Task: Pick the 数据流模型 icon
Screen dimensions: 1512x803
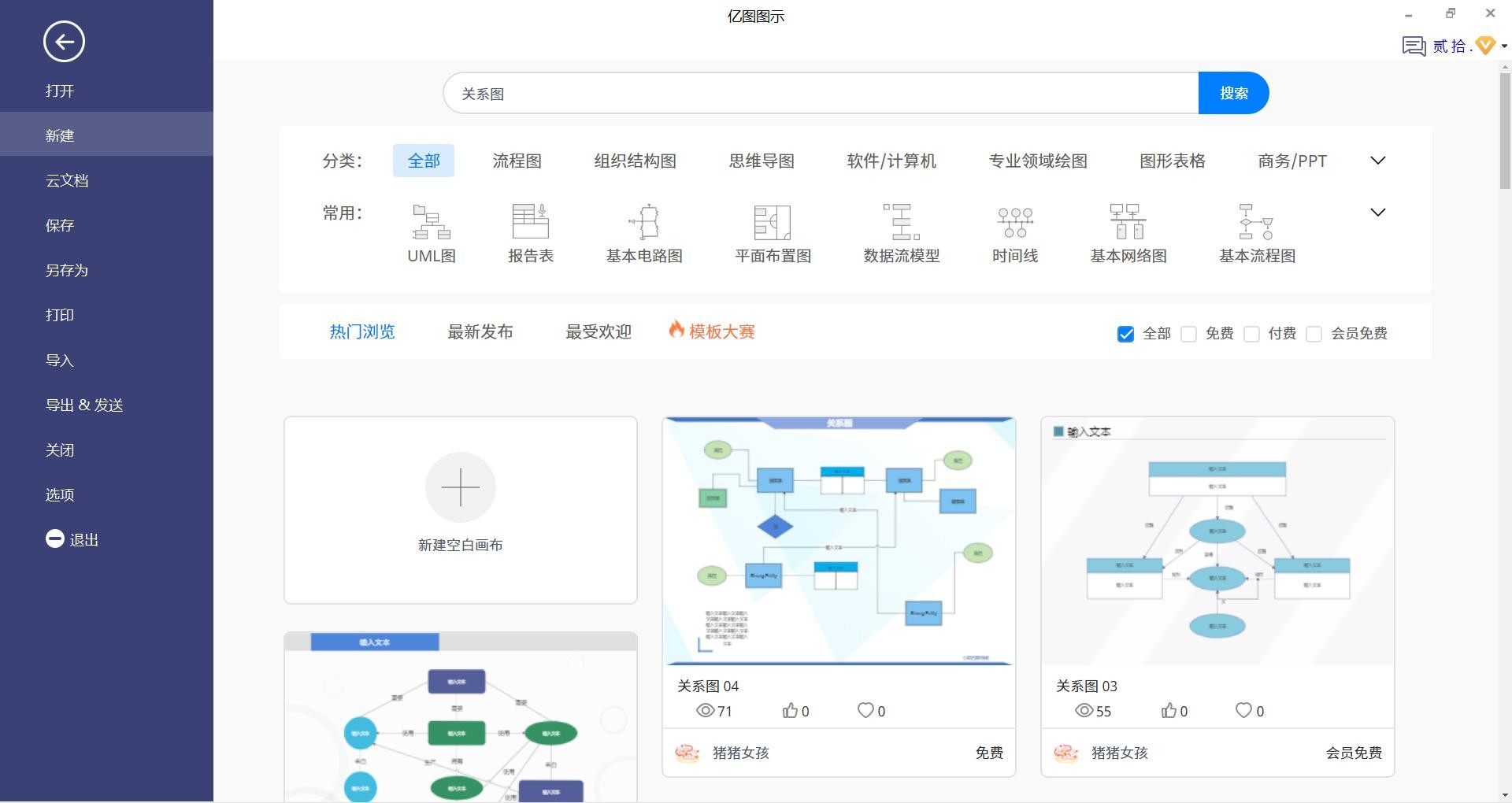Action: click(x=901, y=222)
